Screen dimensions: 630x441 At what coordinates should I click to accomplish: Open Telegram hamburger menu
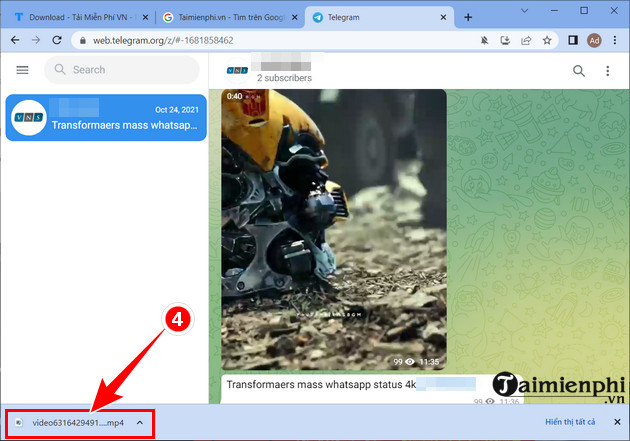coord(22,70)
